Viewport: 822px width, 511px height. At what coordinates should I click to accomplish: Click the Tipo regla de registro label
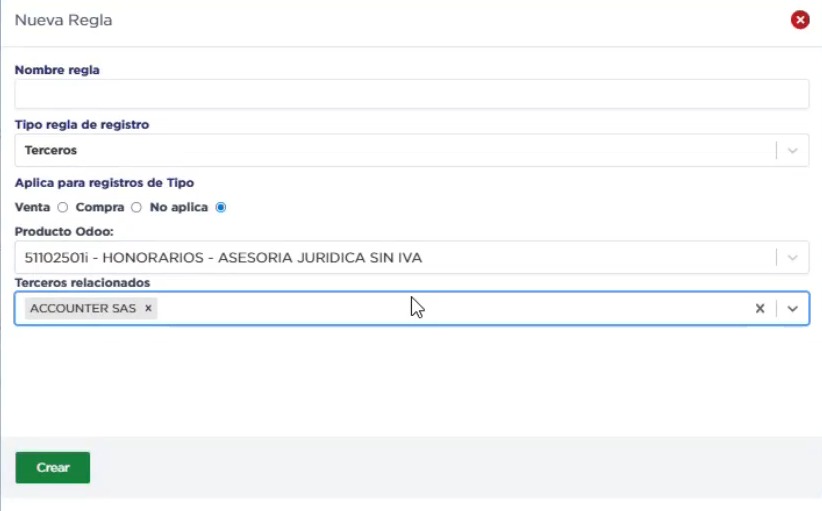tap(82, 125)
